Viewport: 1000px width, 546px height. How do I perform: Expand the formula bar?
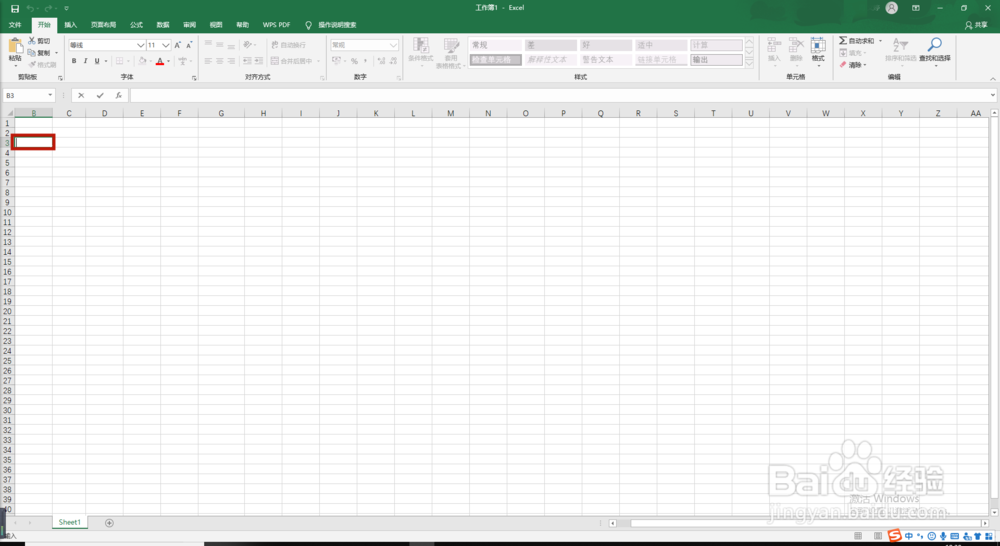pyautogui.click(x=993, y=96)
